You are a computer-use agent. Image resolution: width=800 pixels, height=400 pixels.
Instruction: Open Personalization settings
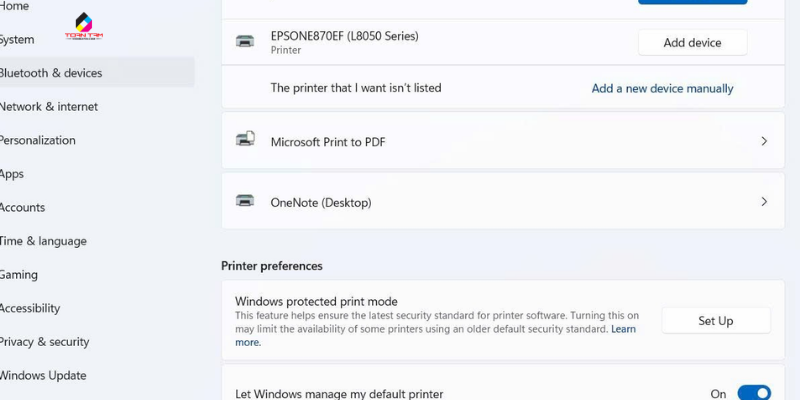38,140
